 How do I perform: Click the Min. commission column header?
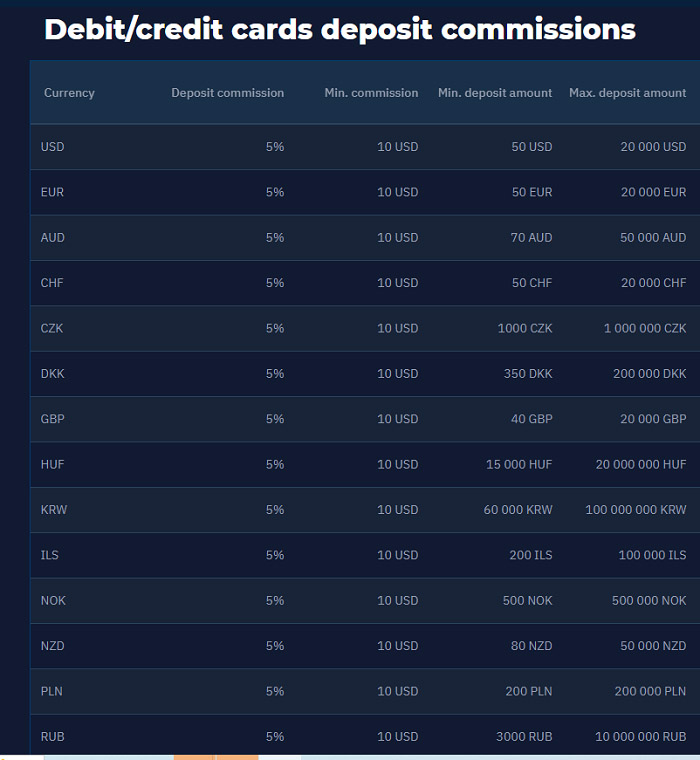click(x=371, y=93)
